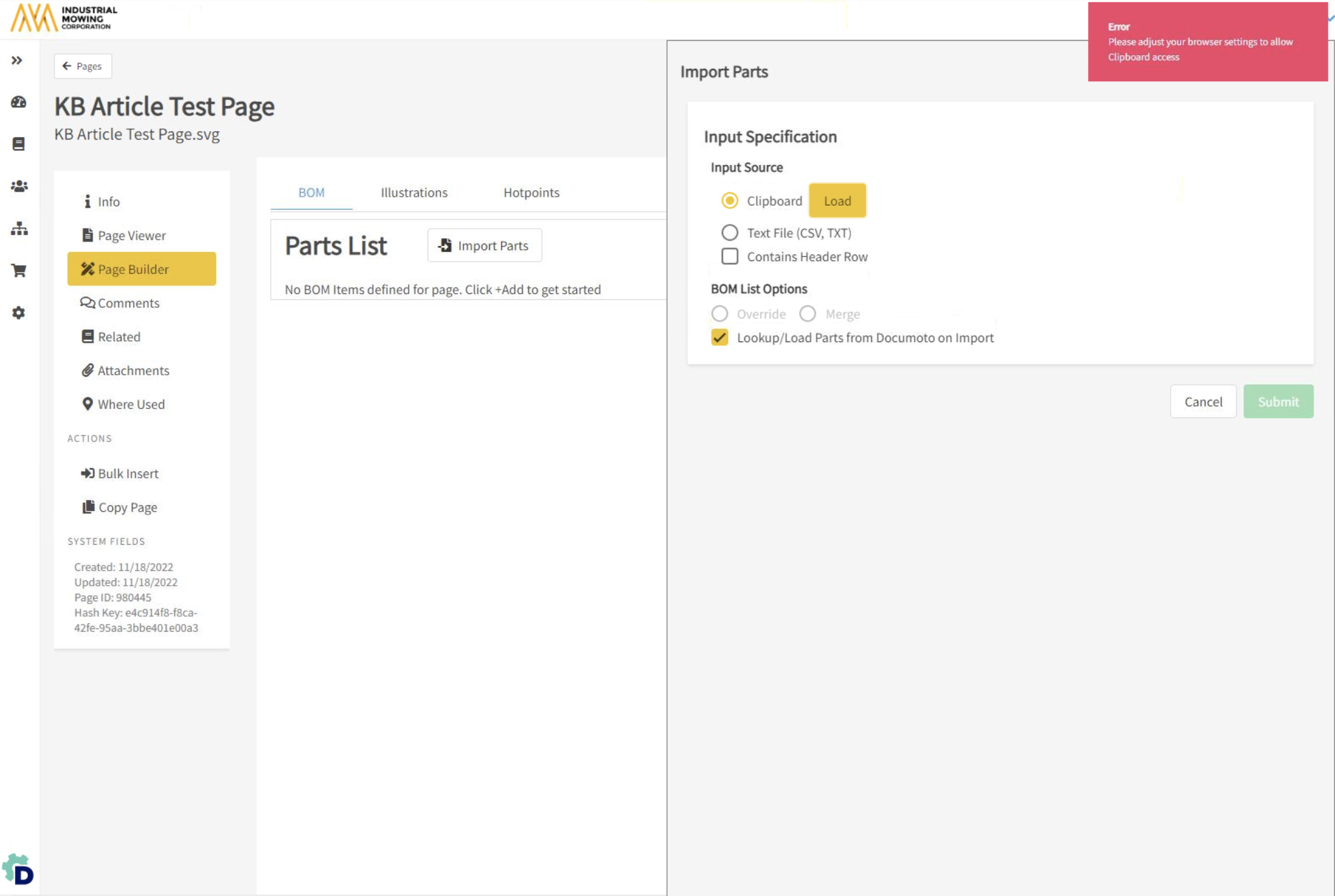Uncheck Lookup/Load Parts from Documoto on Import

point(719,338)
